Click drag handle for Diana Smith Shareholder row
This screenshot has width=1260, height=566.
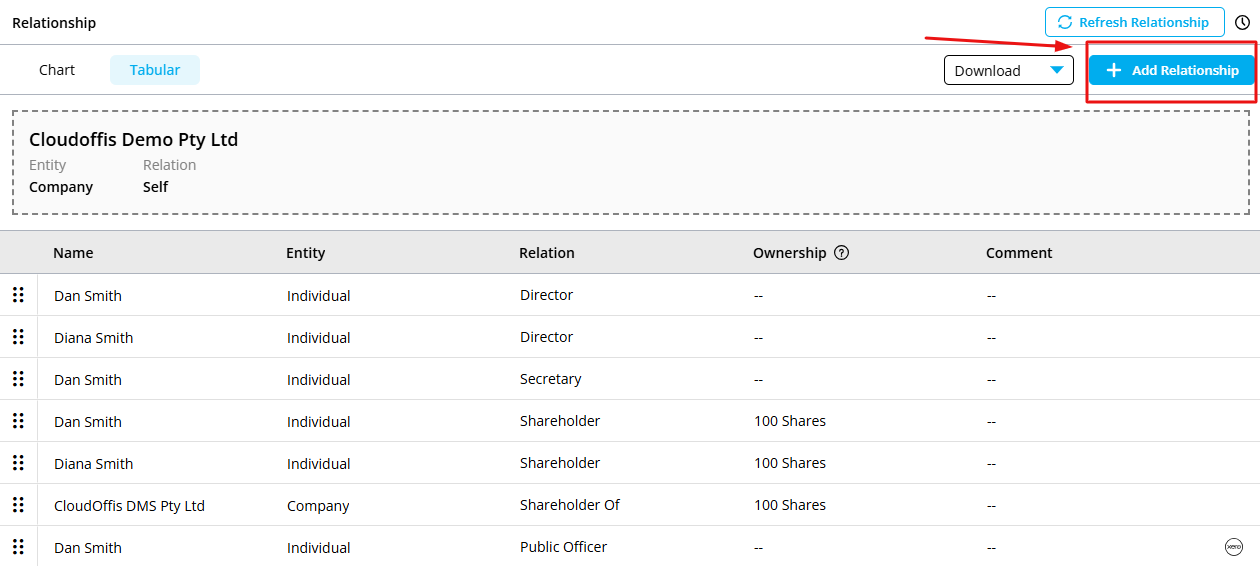point(18,463)
